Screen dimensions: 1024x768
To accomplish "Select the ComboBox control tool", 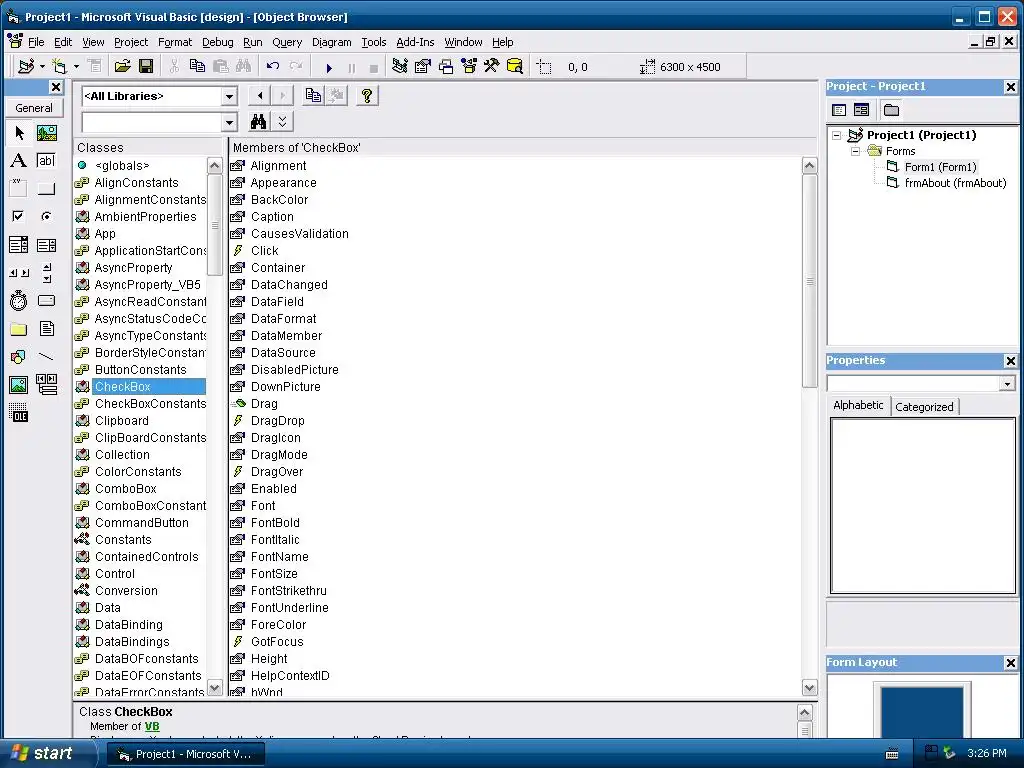I will click(x=19, y=245).
